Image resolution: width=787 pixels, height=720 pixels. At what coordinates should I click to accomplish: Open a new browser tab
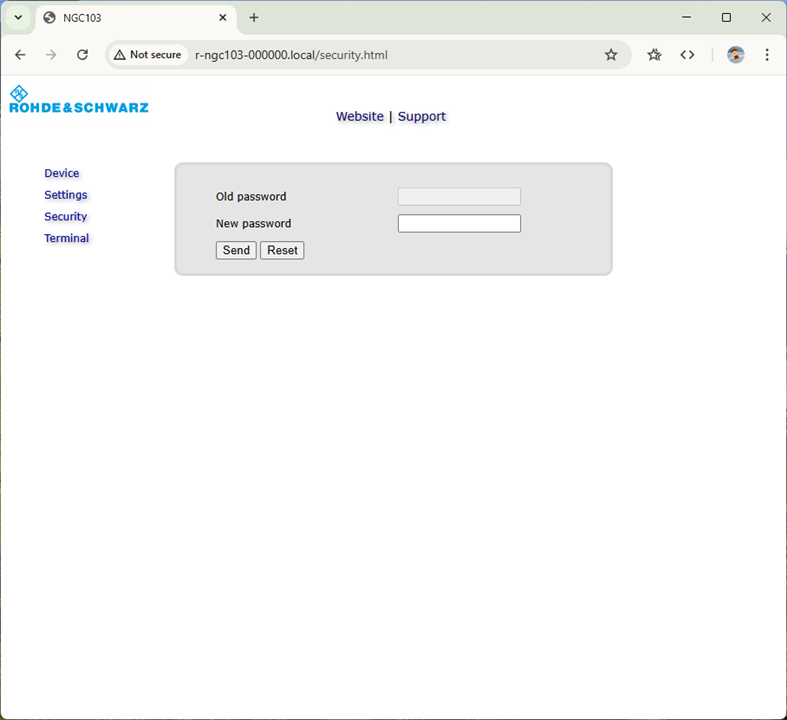(254, 18)
